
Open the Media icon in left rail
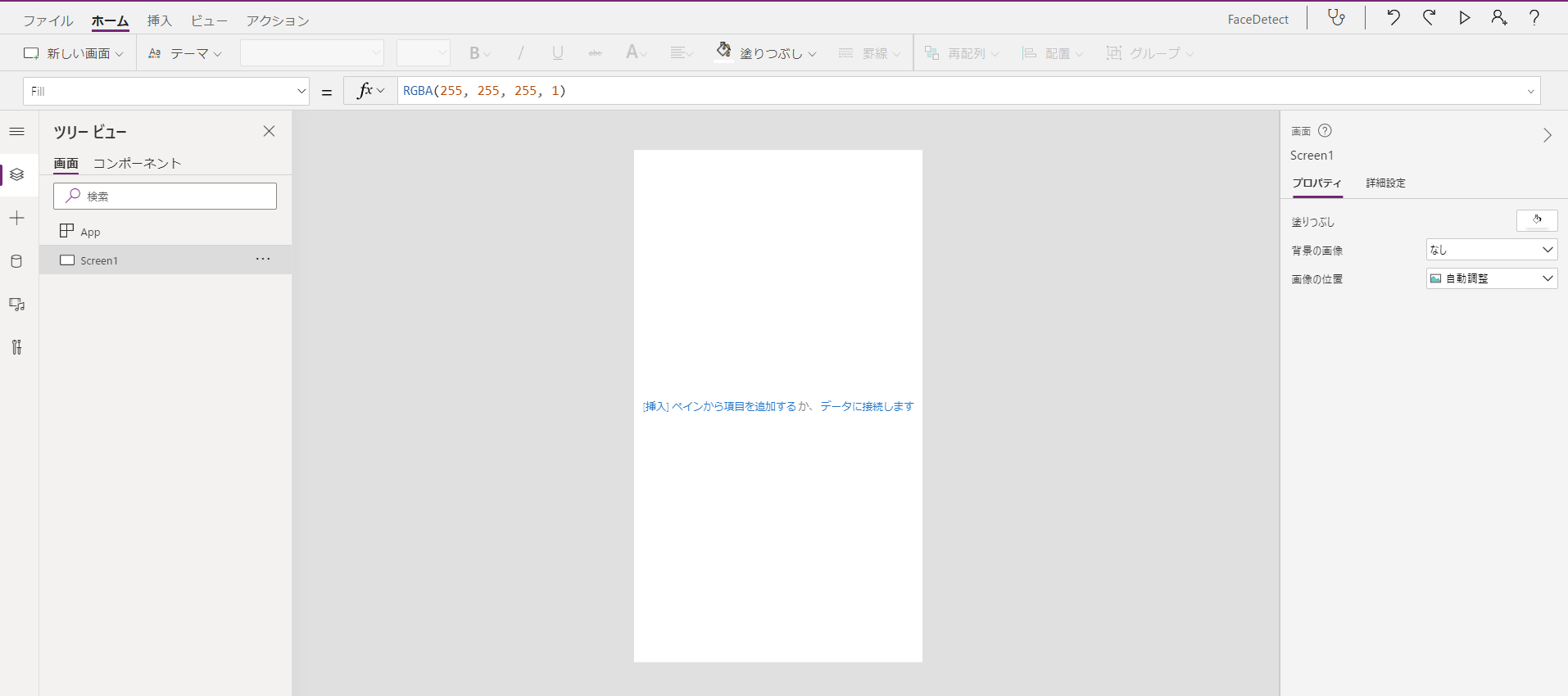point(17,305)
